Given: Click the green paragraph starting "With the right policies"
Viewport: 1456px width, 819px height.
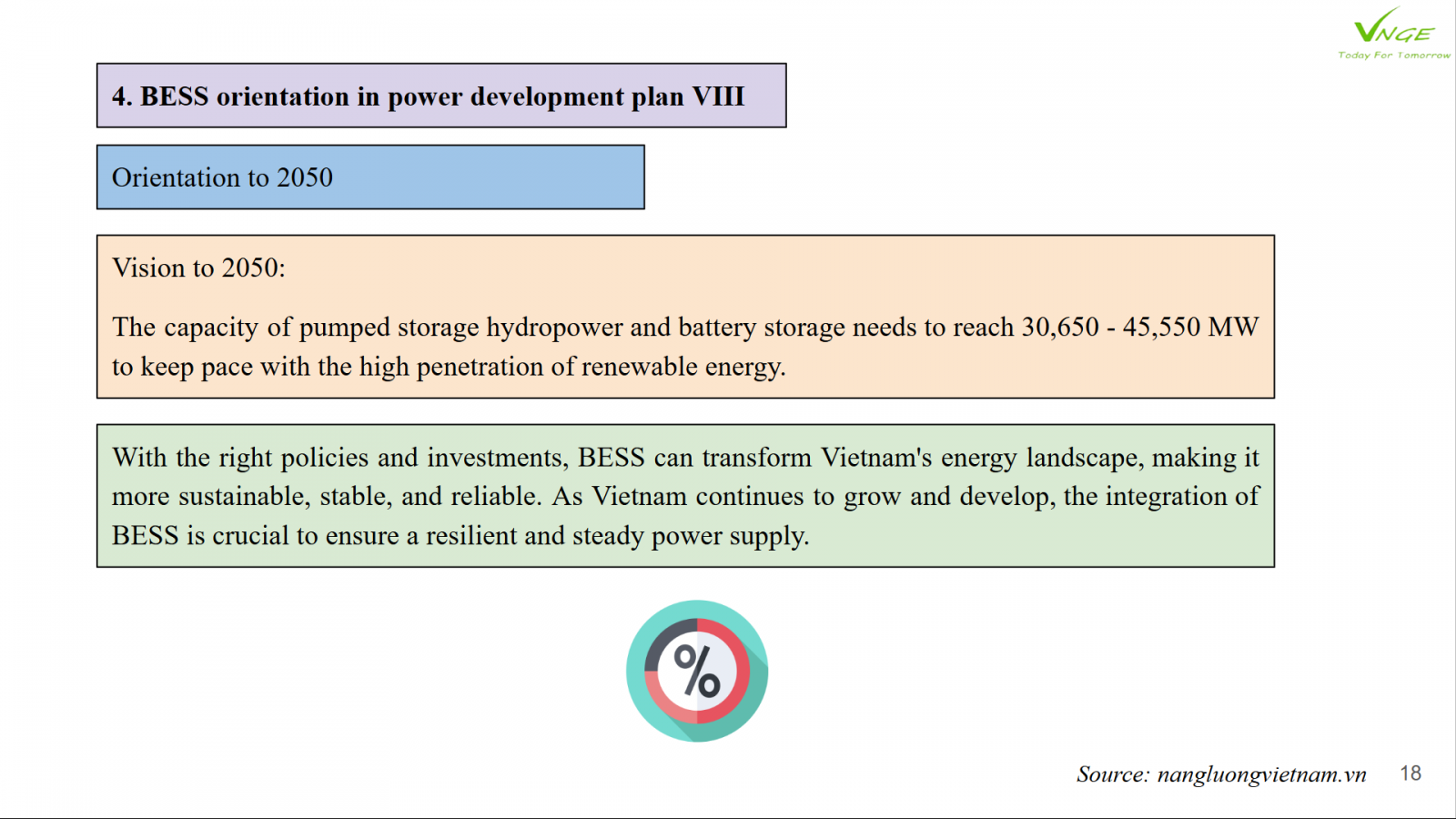Looking at the screenshot, I should 685,496.
